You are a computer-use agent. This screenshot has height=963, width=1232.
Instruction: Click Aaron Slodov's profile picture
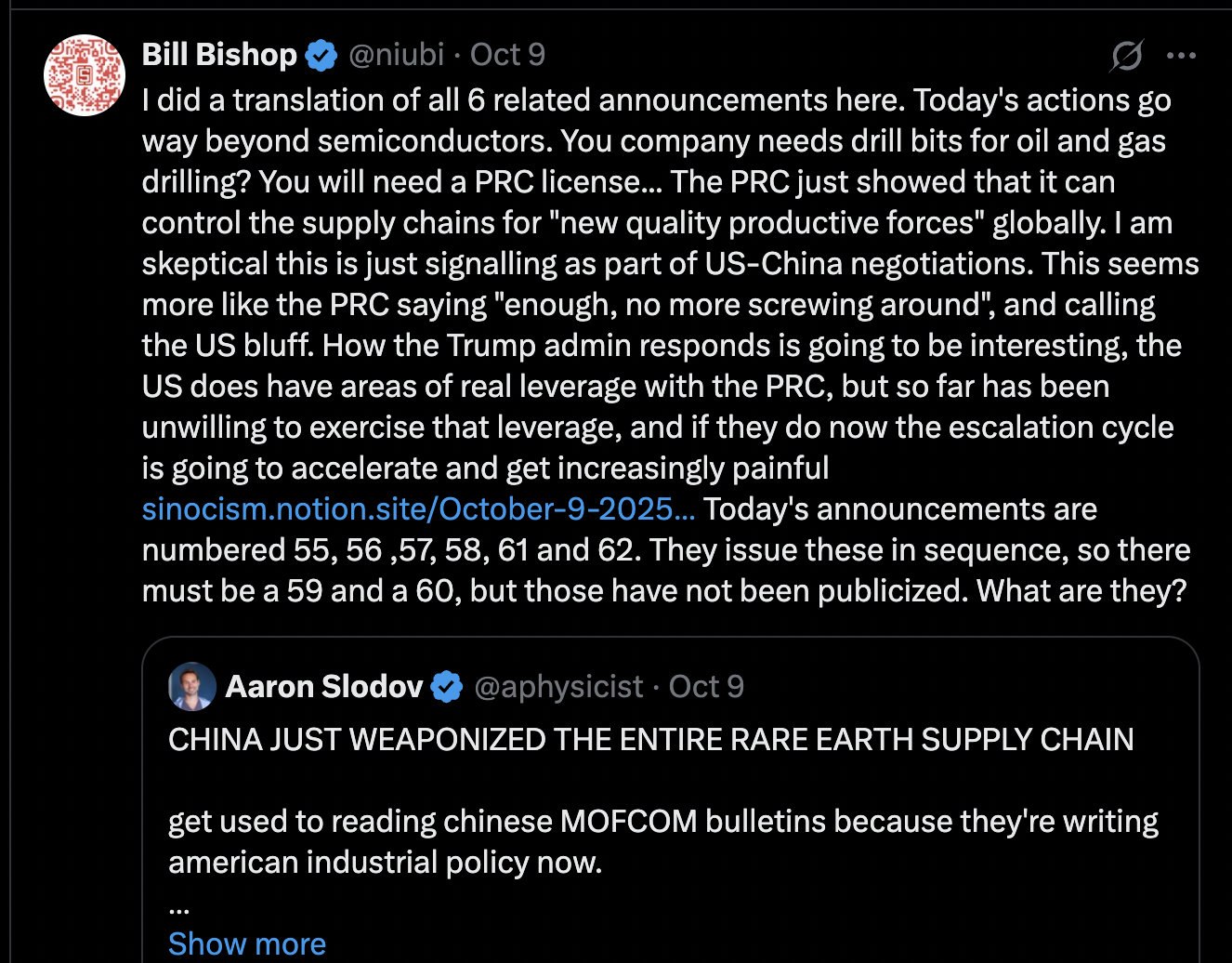click(192, 687)
